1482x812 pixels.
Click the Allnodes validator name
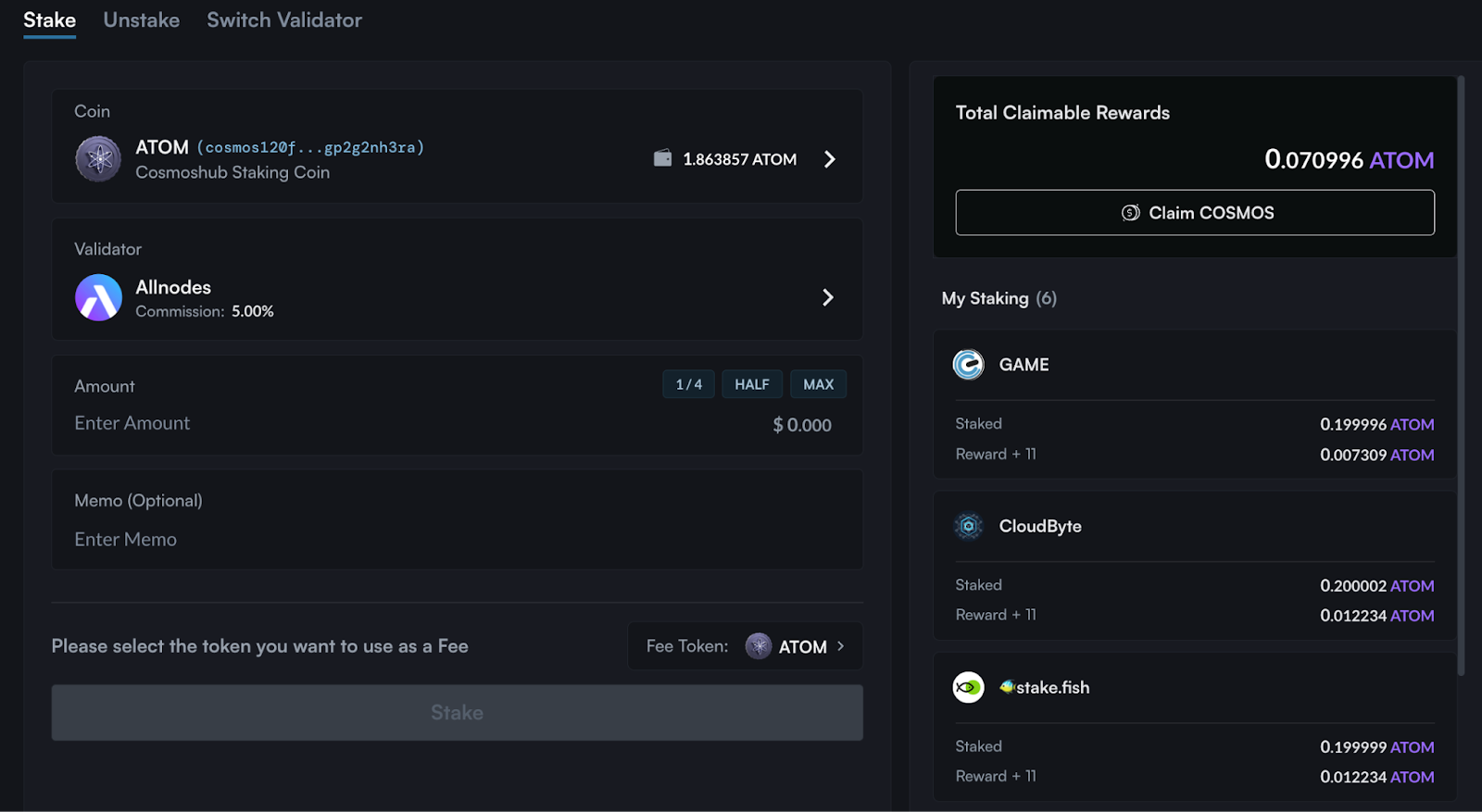click(173, 287)
